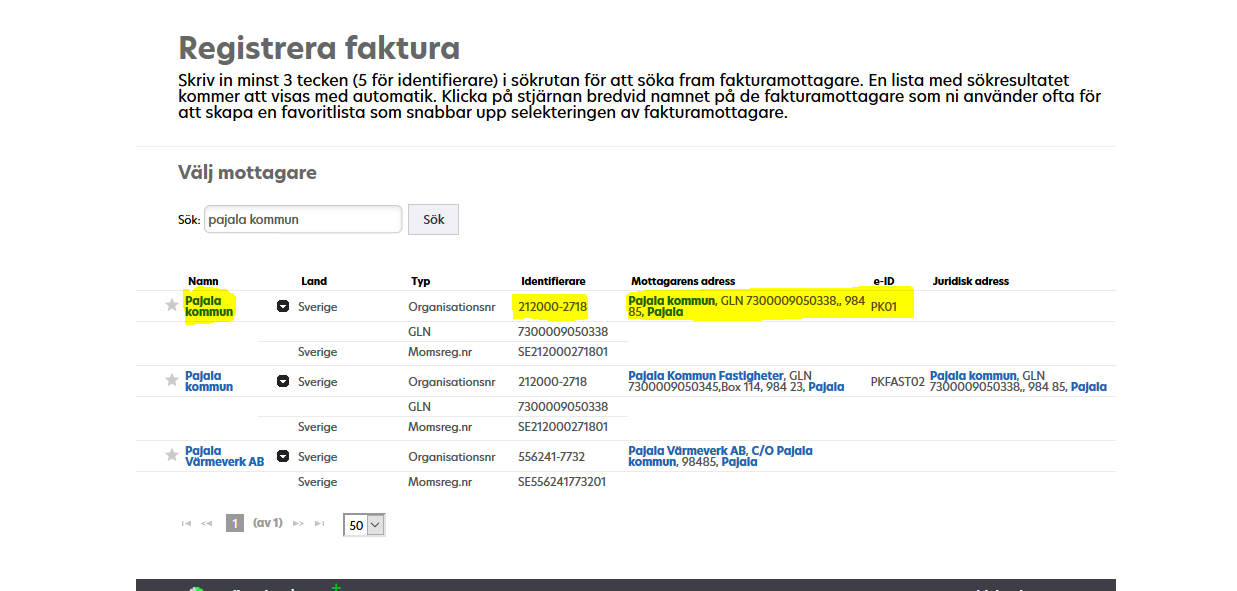This screenshot has height=591, width=1237.
Task: Jump to last page of results
Action: coord(320,523)
